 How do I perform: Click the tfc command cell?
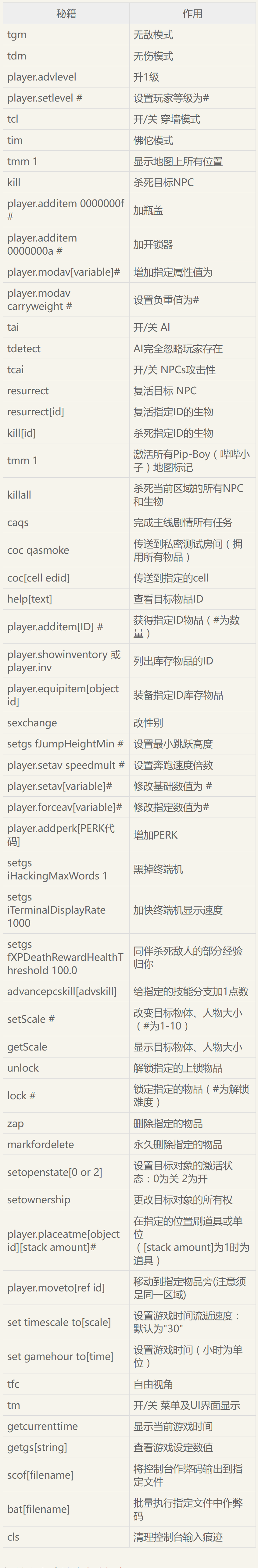(x=66, y=1384)
